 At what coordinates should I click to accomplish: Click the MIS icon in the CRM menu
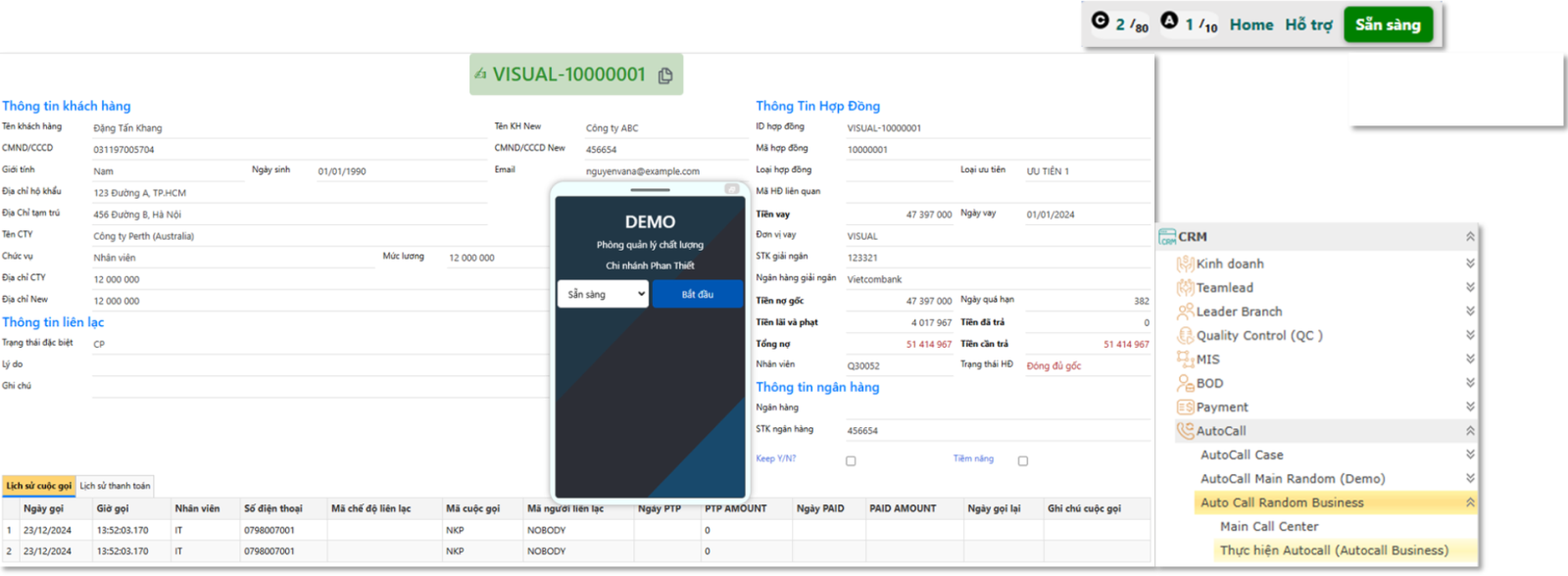tap(1185, 360)
